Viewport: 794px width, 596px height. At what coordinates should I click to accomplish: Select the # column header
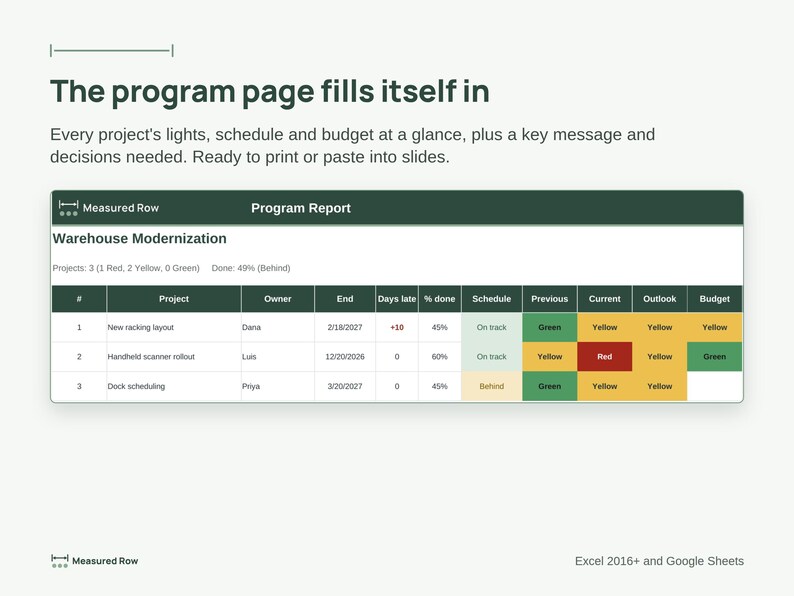(x=79, y=299)
